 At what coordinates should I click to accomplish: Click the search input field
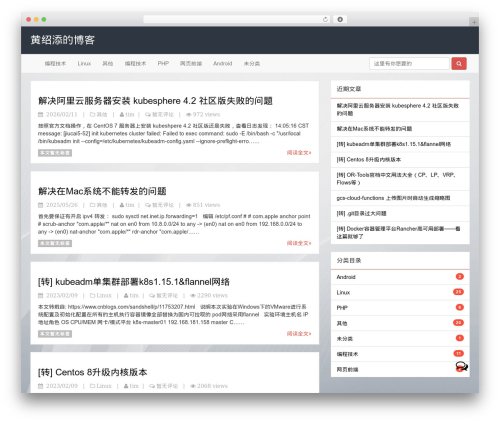point(409,63)
